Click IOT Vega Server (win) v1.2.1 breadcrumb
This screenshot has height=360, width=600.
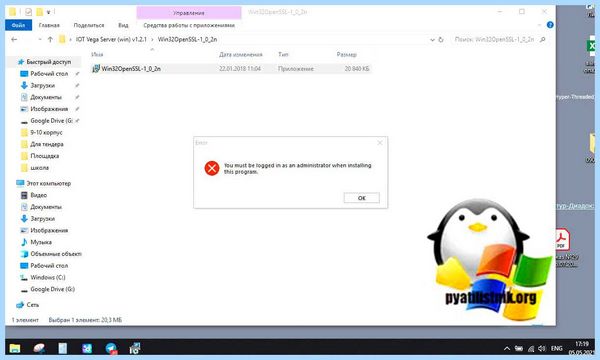(x=111, y=39)
